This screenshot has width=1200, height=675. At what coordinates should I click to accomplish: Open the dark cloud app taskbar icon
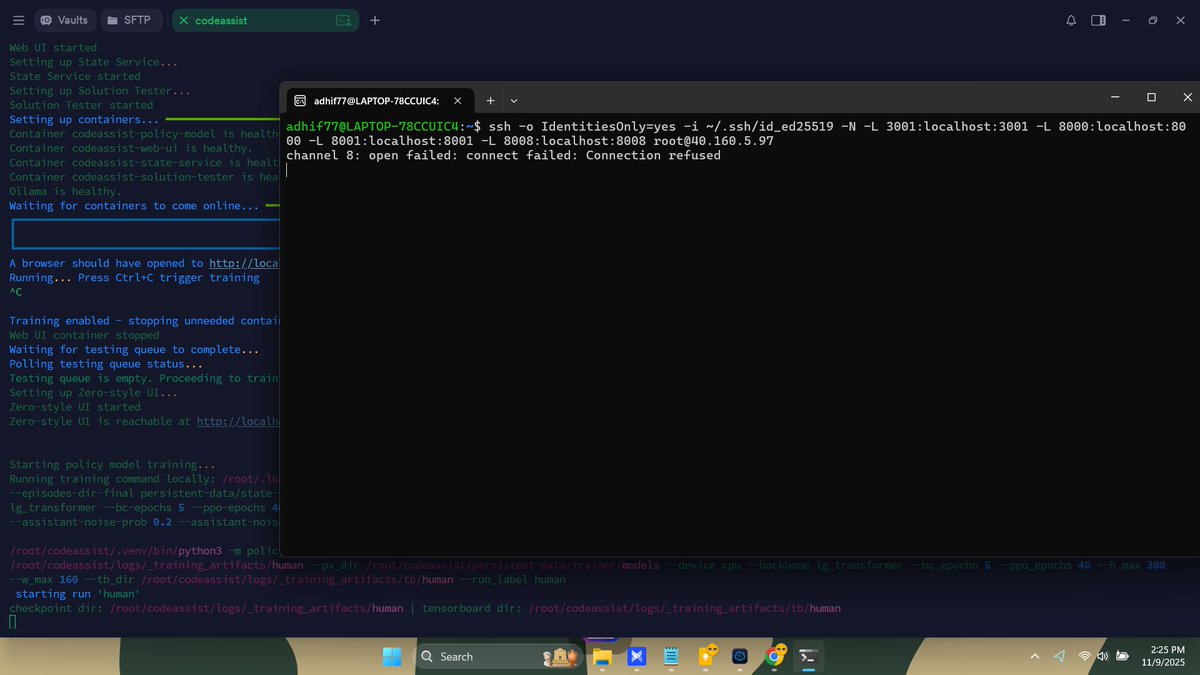pyautogui.click(x=740, y=656)
